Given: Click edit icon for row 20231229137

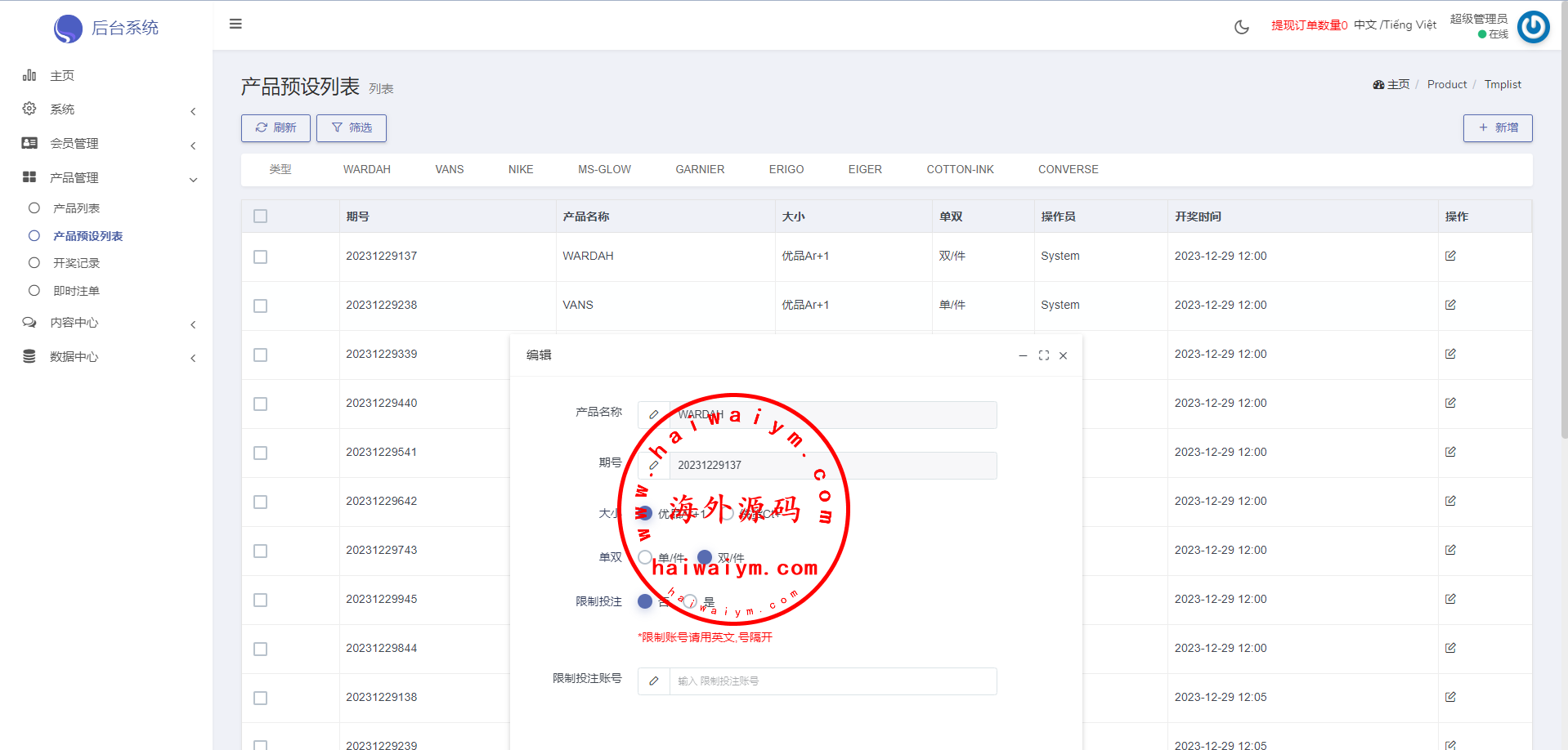Looking at the screenshot, I should [1450, 256].
